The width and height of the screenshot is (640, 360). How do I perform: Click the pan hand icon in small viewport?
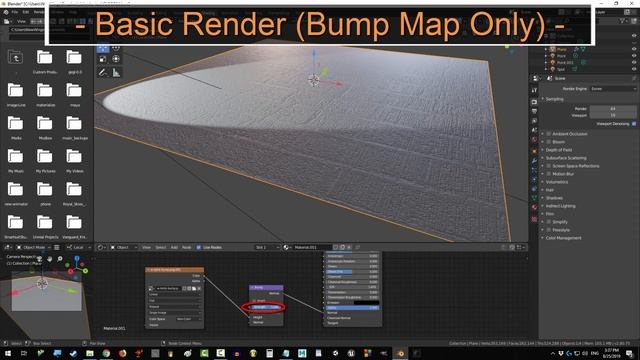pyautogui.click(x=50, y=259)
